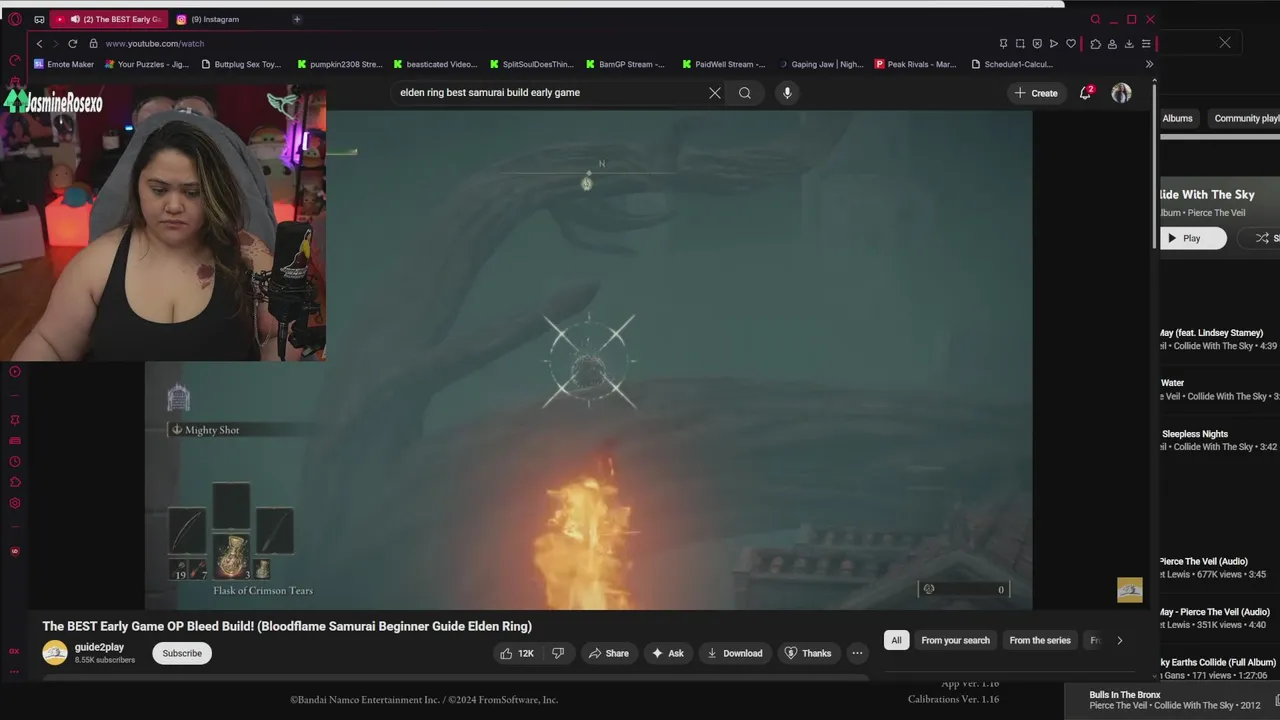Start voice search with the microphone
This screenshot has width=1280, height=720.
pyautogui.click(x=787, y=93)
